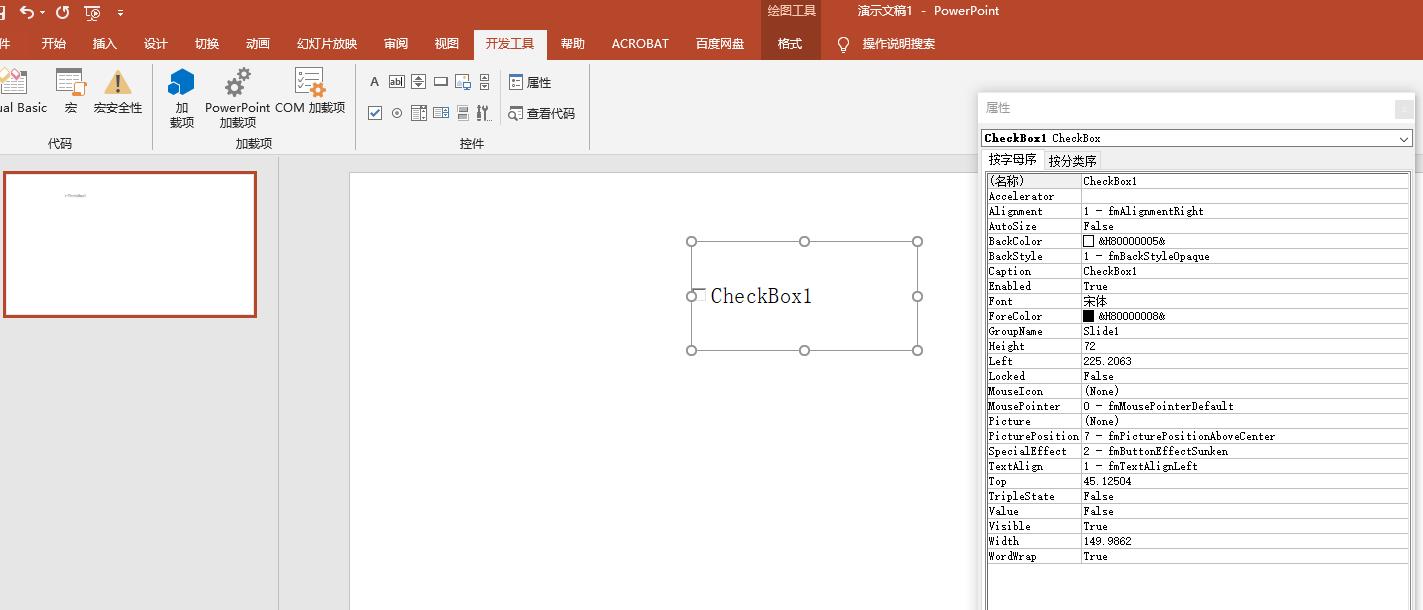Select the Label control tool

pyautogui.click(x=374, y=81)
